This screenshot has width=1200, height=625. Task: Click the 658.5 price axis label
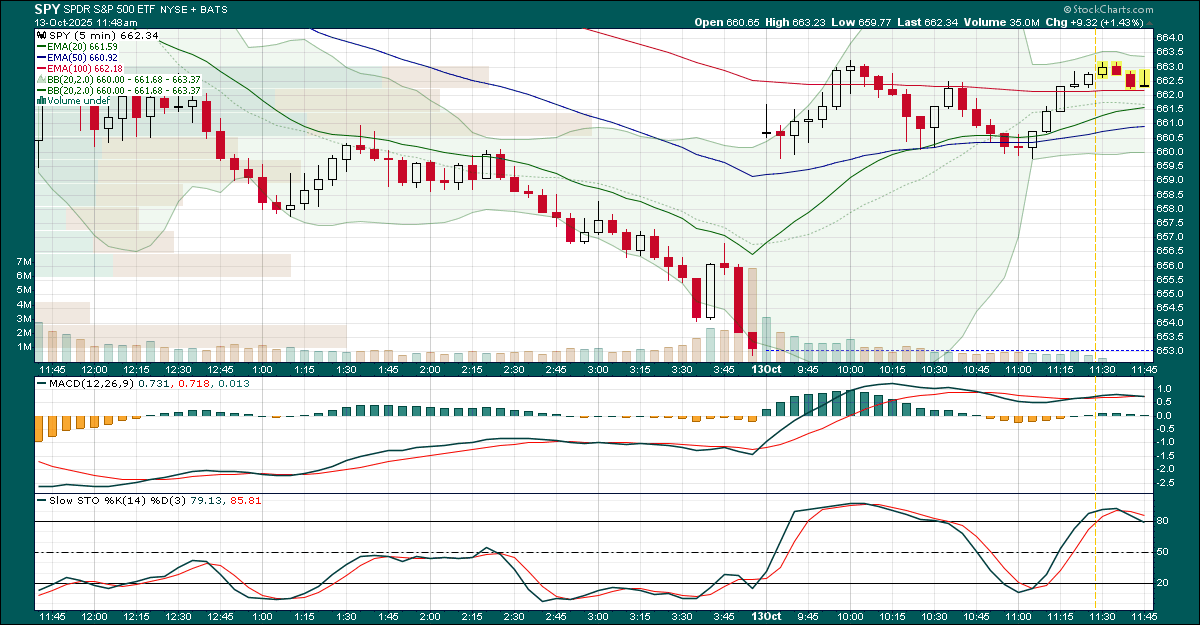[1169, 194]
